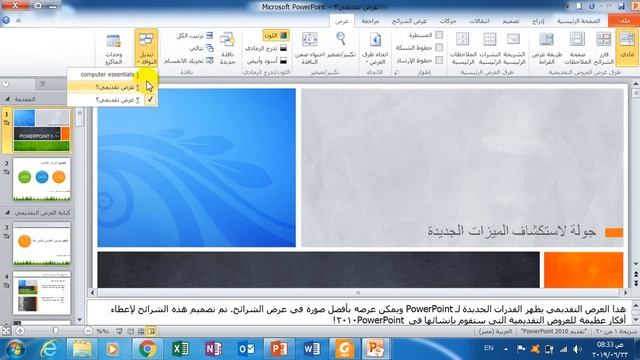Viewport: 640px width, 360px height.
Task: Open the Home ribbon tab
Action: (578, 21)
